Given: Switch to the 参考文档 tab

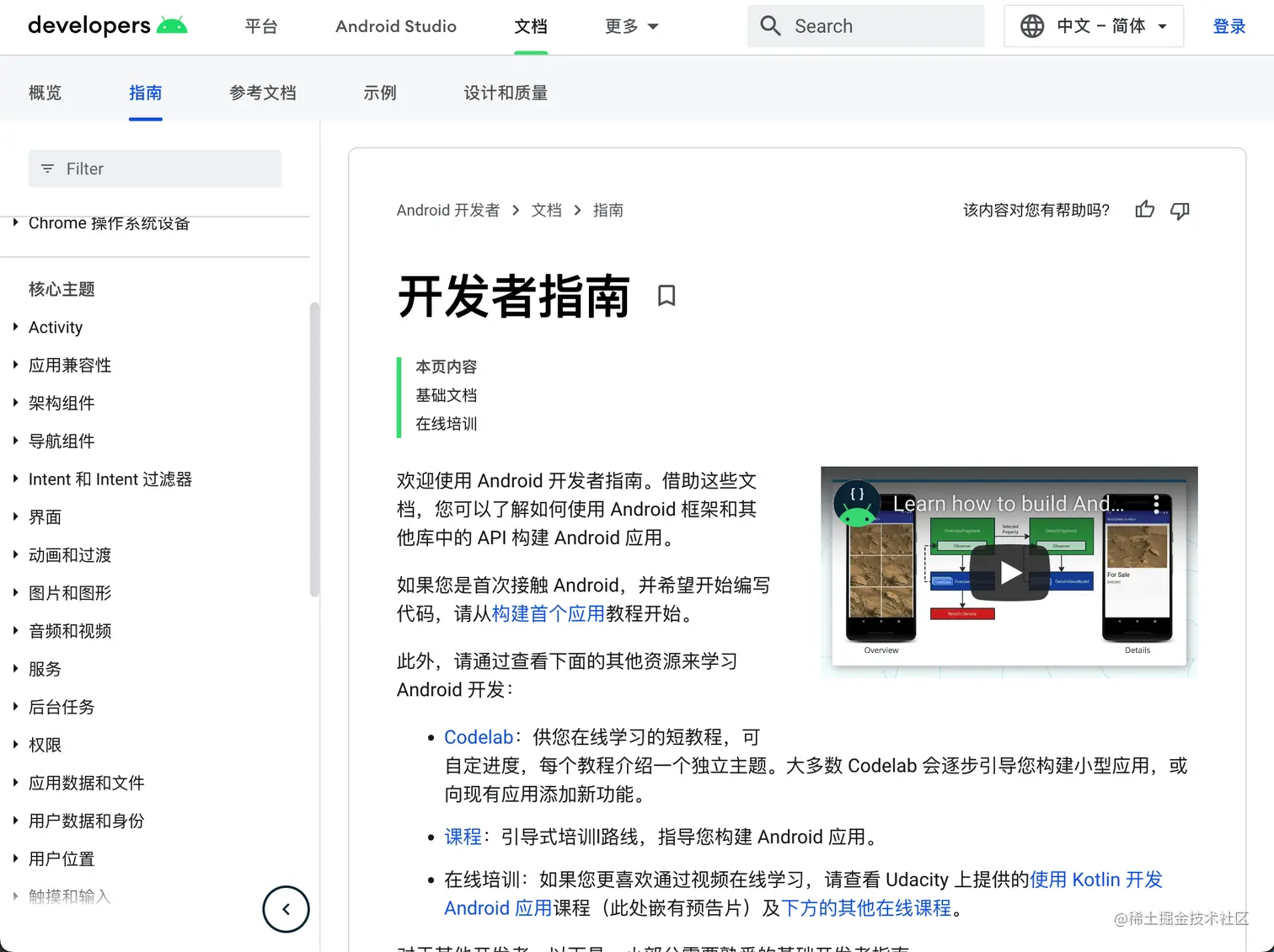Looking at the screenshot, I should (263, 93).
